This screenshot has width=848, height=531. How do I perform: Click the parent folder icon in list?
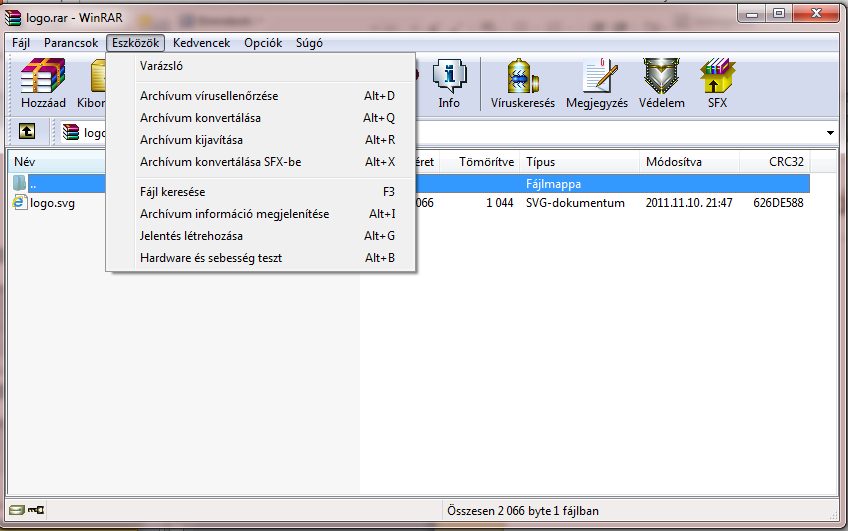19,183
